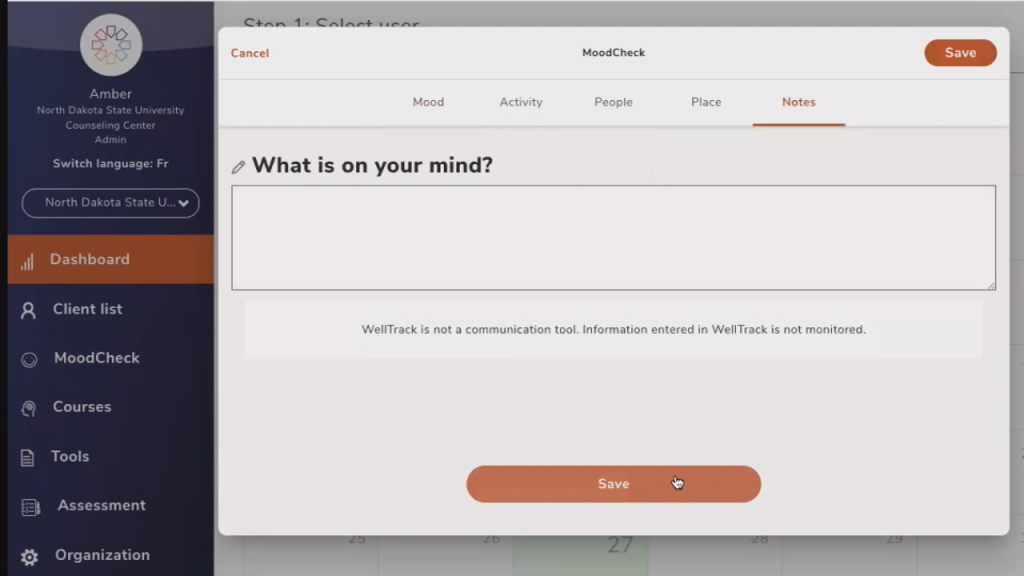The height and width of the screenshot is (576, 1024).
Task: Click calendar day 27 behind the dialog
Action: [620, 545]
